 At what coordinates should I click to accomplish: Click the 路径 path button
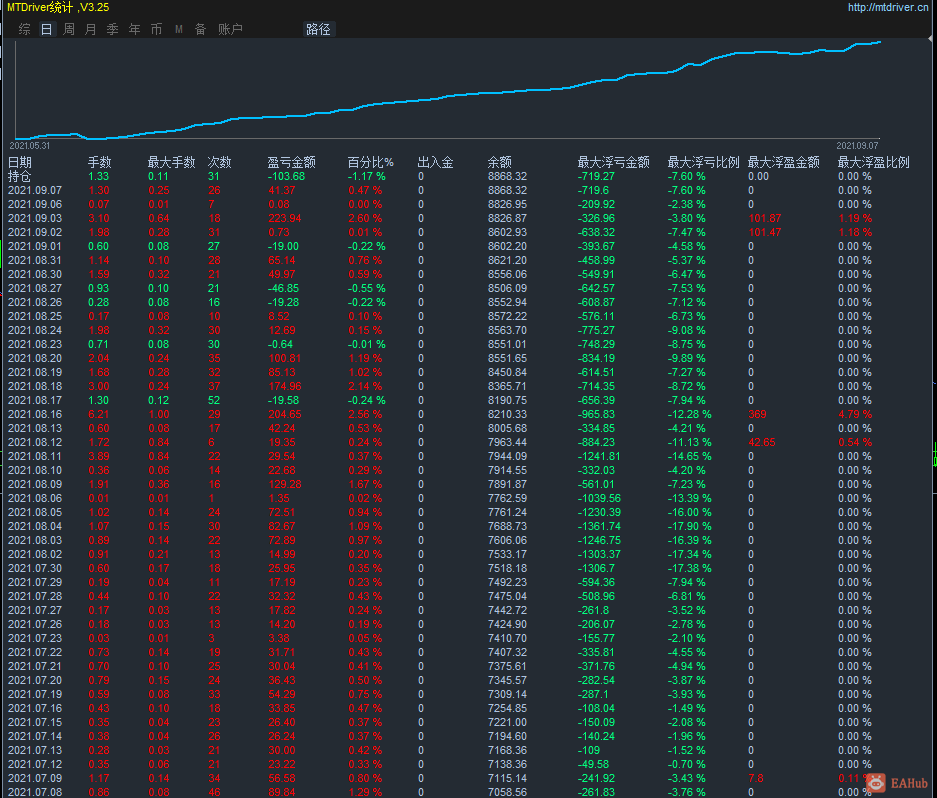click(x=318, y=29)
